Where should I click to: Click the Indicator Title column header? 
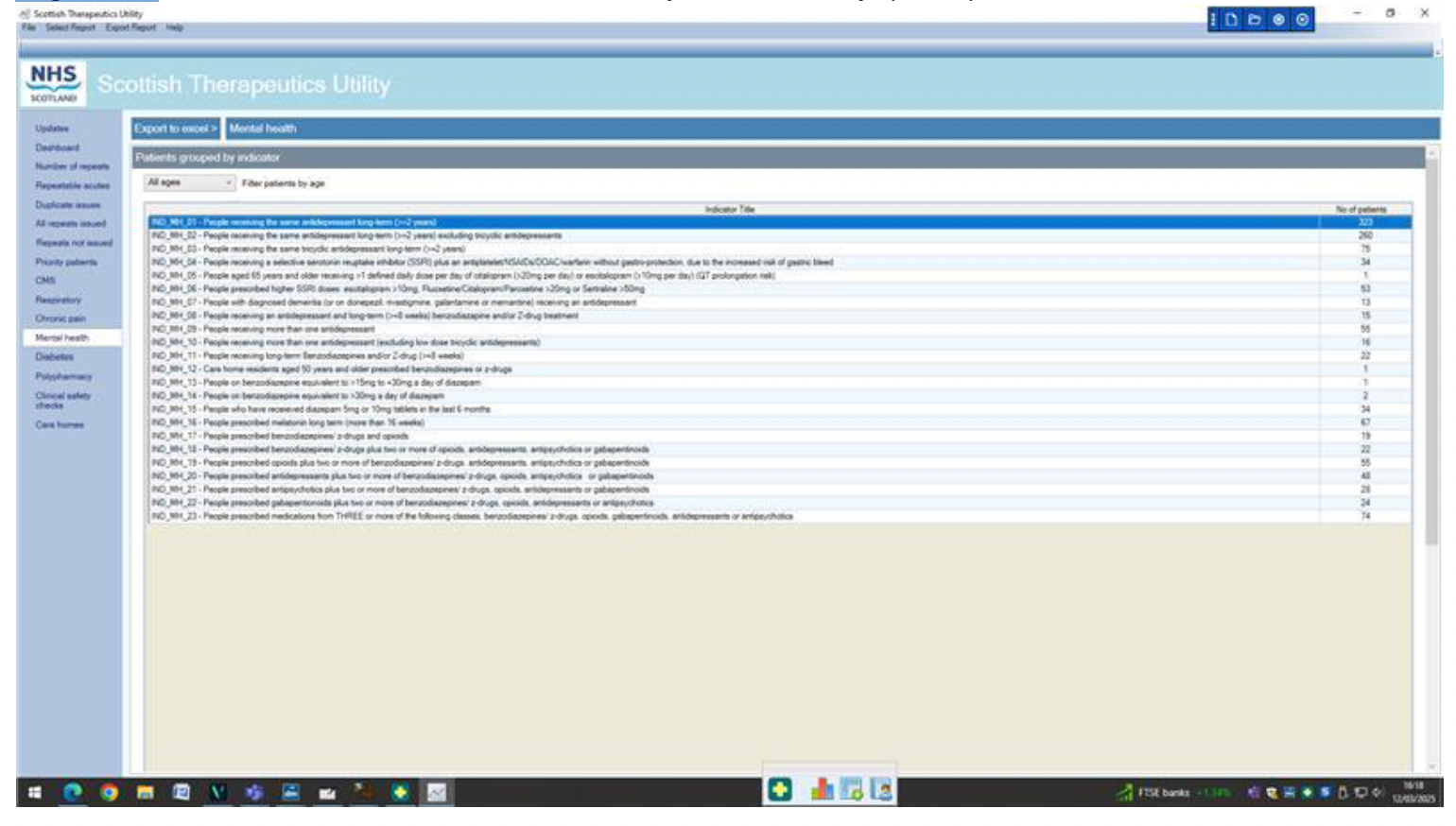coord(732,209)
